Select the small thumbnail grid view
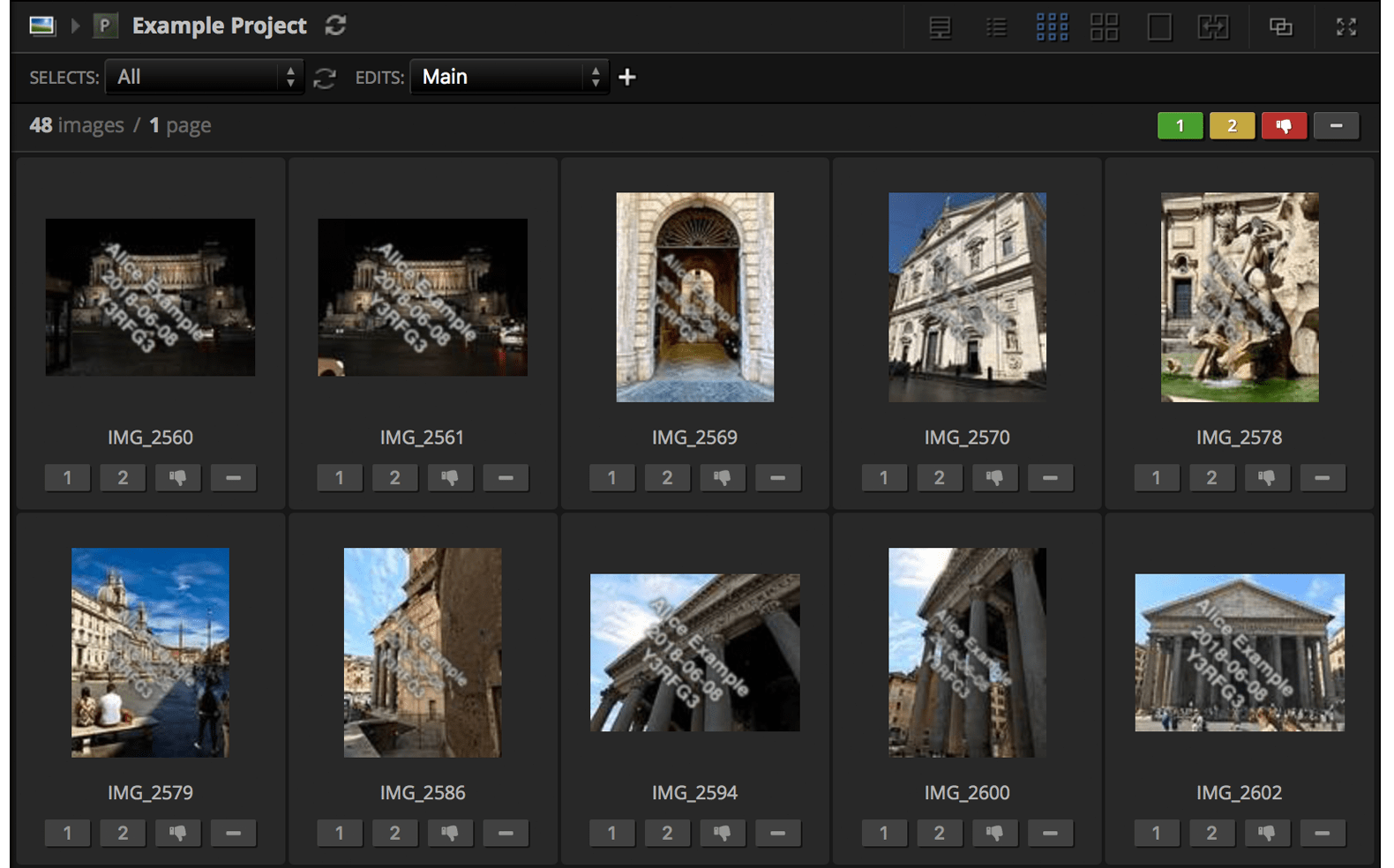This screenshot has width=1394, height=868. click(x=1052, y=27)
